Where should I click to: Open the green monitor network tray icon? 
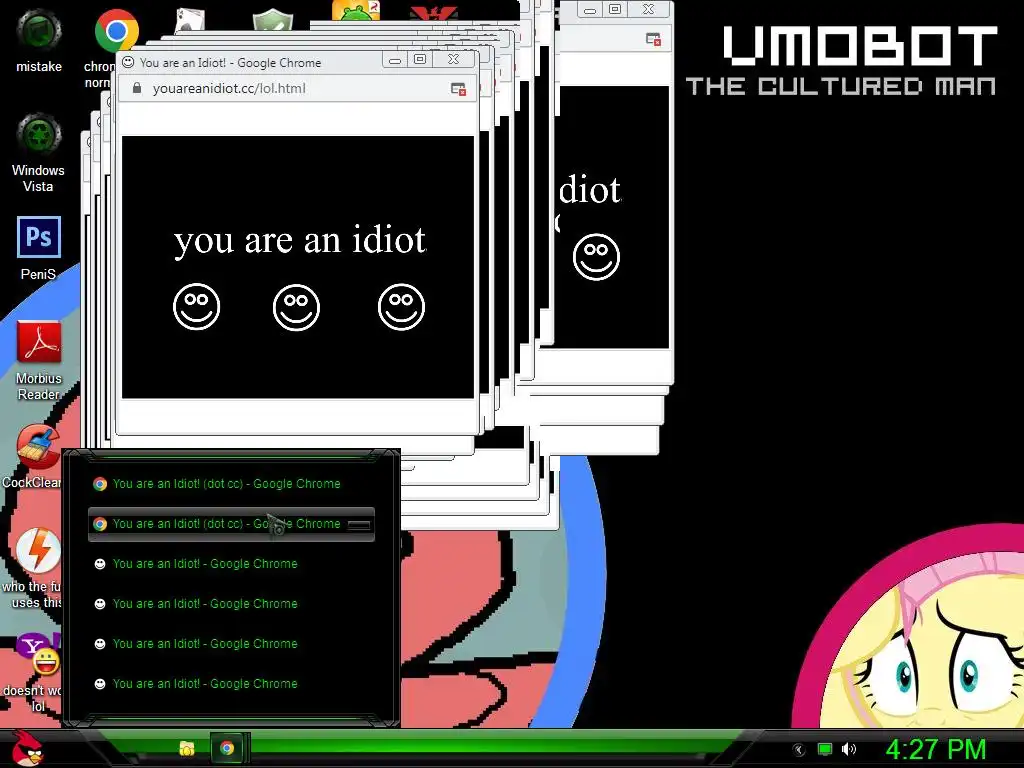tap(825, 749)
